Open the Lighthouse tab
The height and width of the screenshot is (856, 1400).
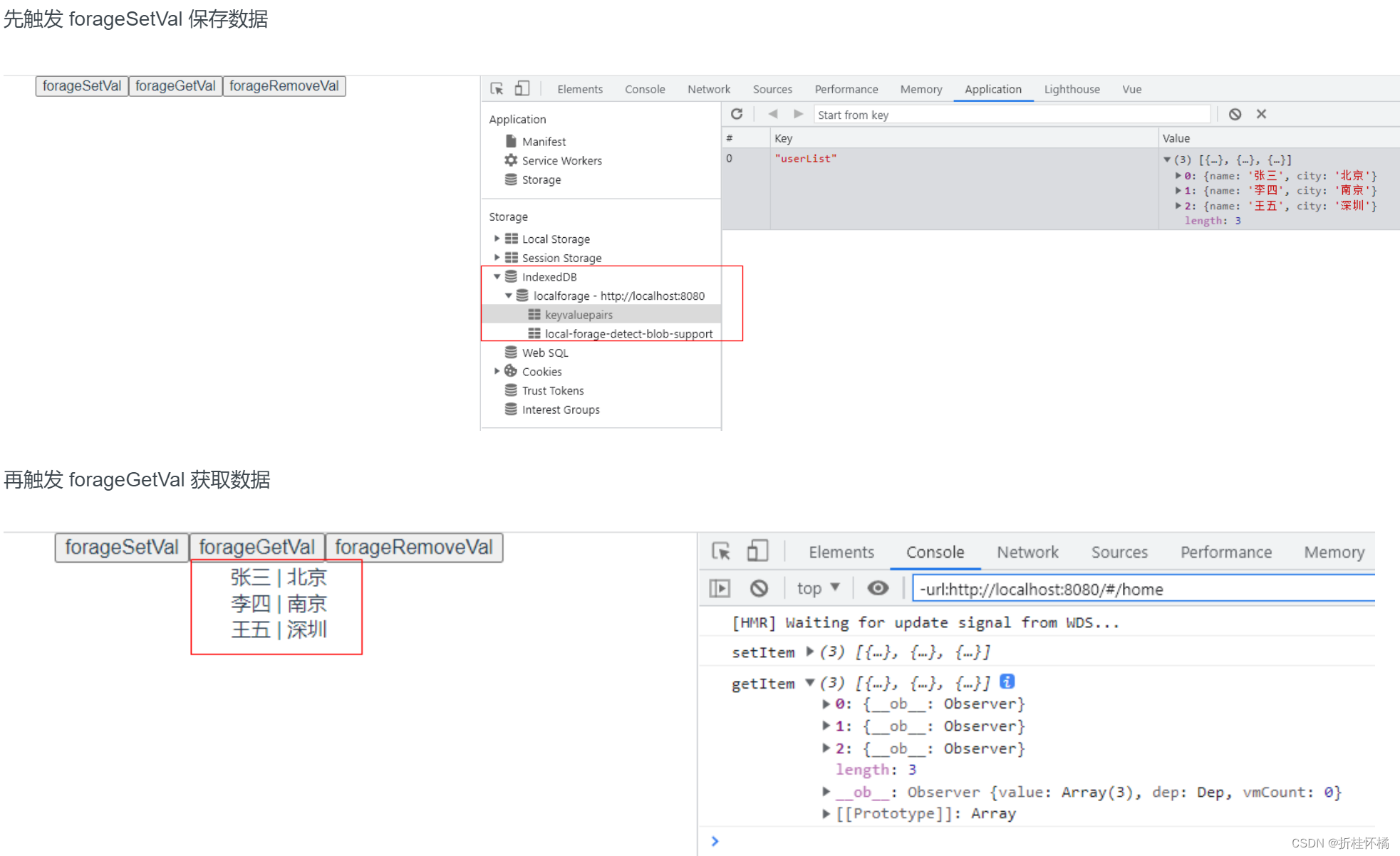(1072, 89)
